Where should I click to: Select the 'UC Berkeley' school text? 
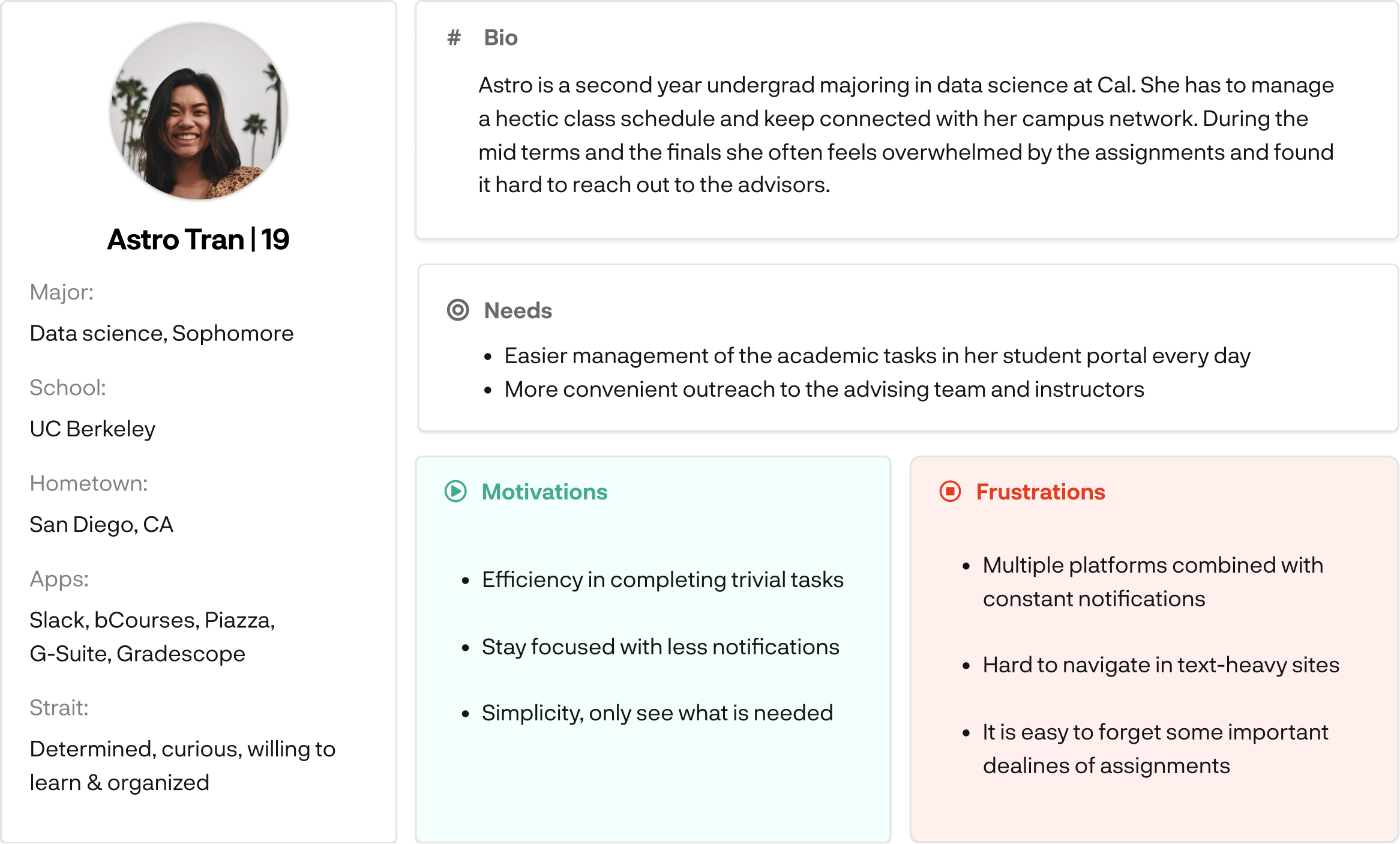(92, 429)
